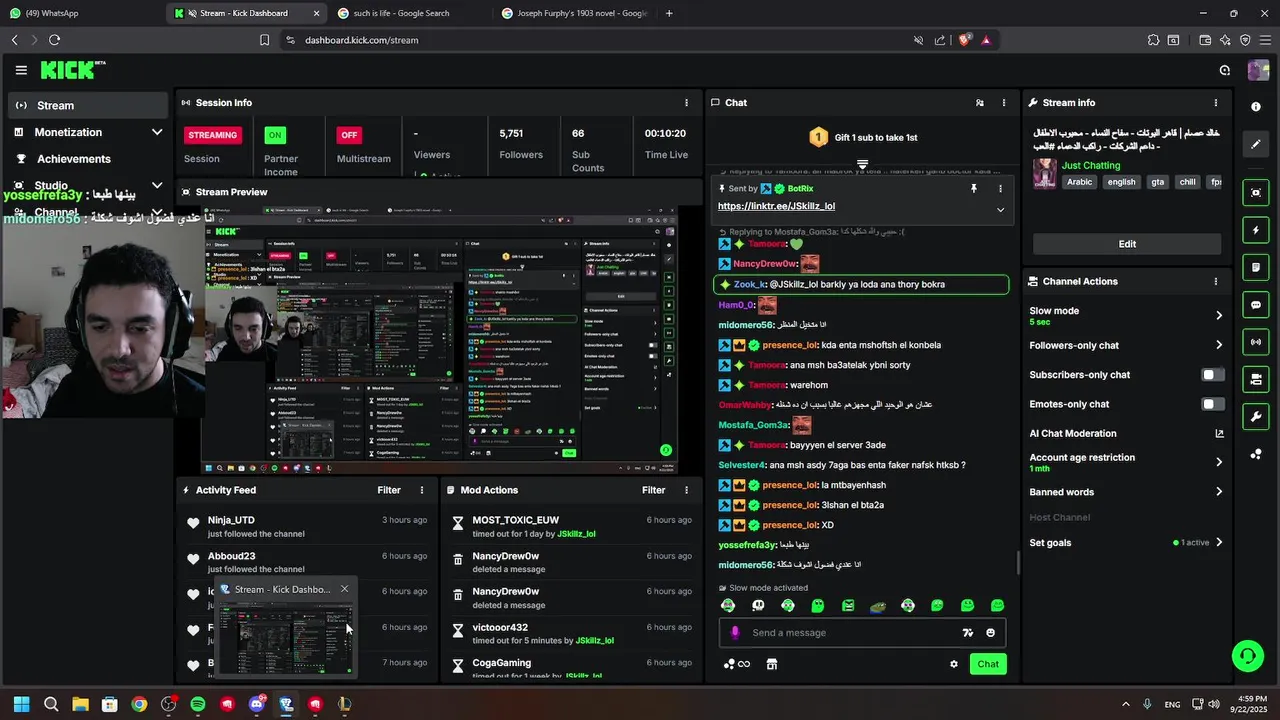Open Spotify from the taskbar
1280x720 pixels.
pyautogui.click(x=198, y=704)
